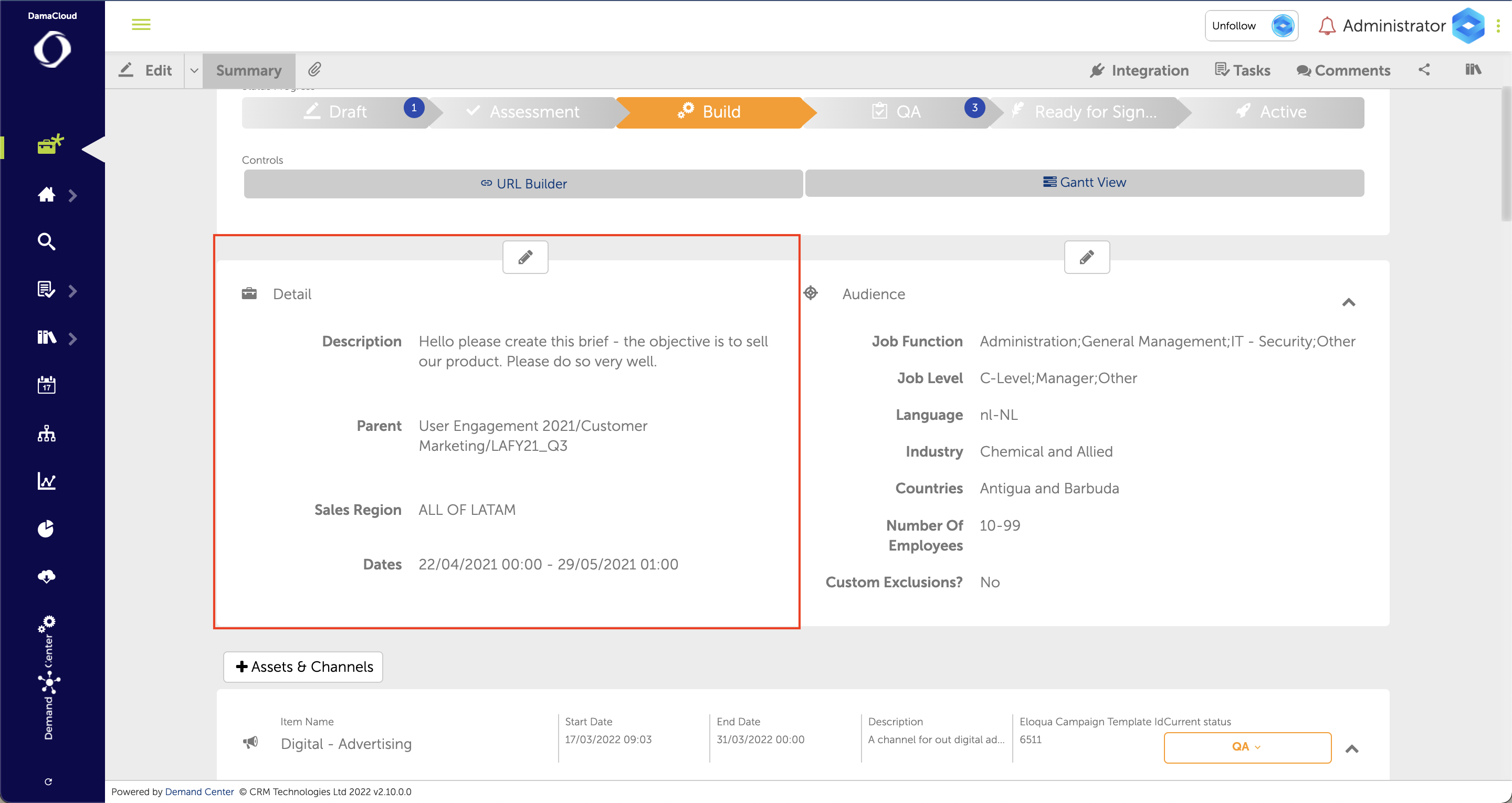The image size is (1512, 803).
Task: Open the hierarchy org chart icon
Action: tap(46, 434)
